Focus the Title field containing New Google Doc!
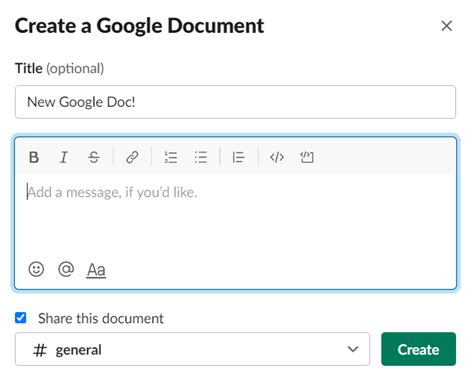474x380 pixels. tap(235, 102)
